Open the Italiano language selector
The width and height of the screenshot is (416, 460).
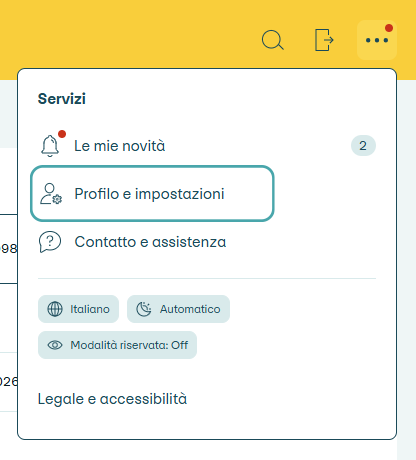[x=78, y=309]
